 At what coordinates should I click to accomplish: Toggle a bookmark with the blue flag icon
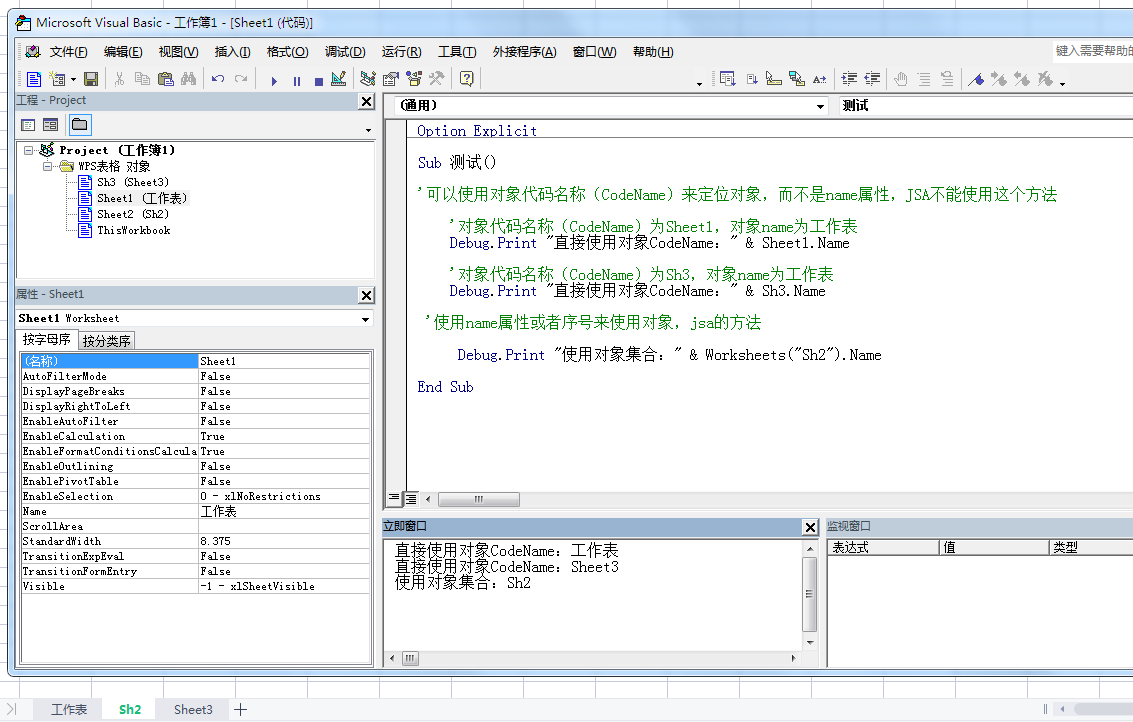click(x=976, y=79)
